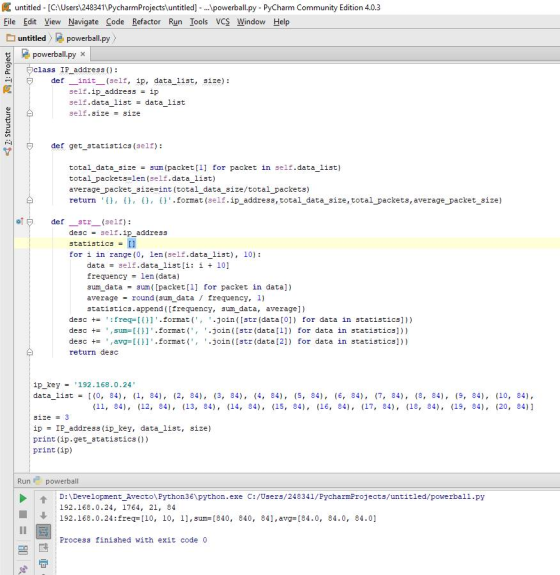The height and width of the screenshot is (575, 560).
Task: Pin the Run tab with the pin icon
Action: click(23, 569)
